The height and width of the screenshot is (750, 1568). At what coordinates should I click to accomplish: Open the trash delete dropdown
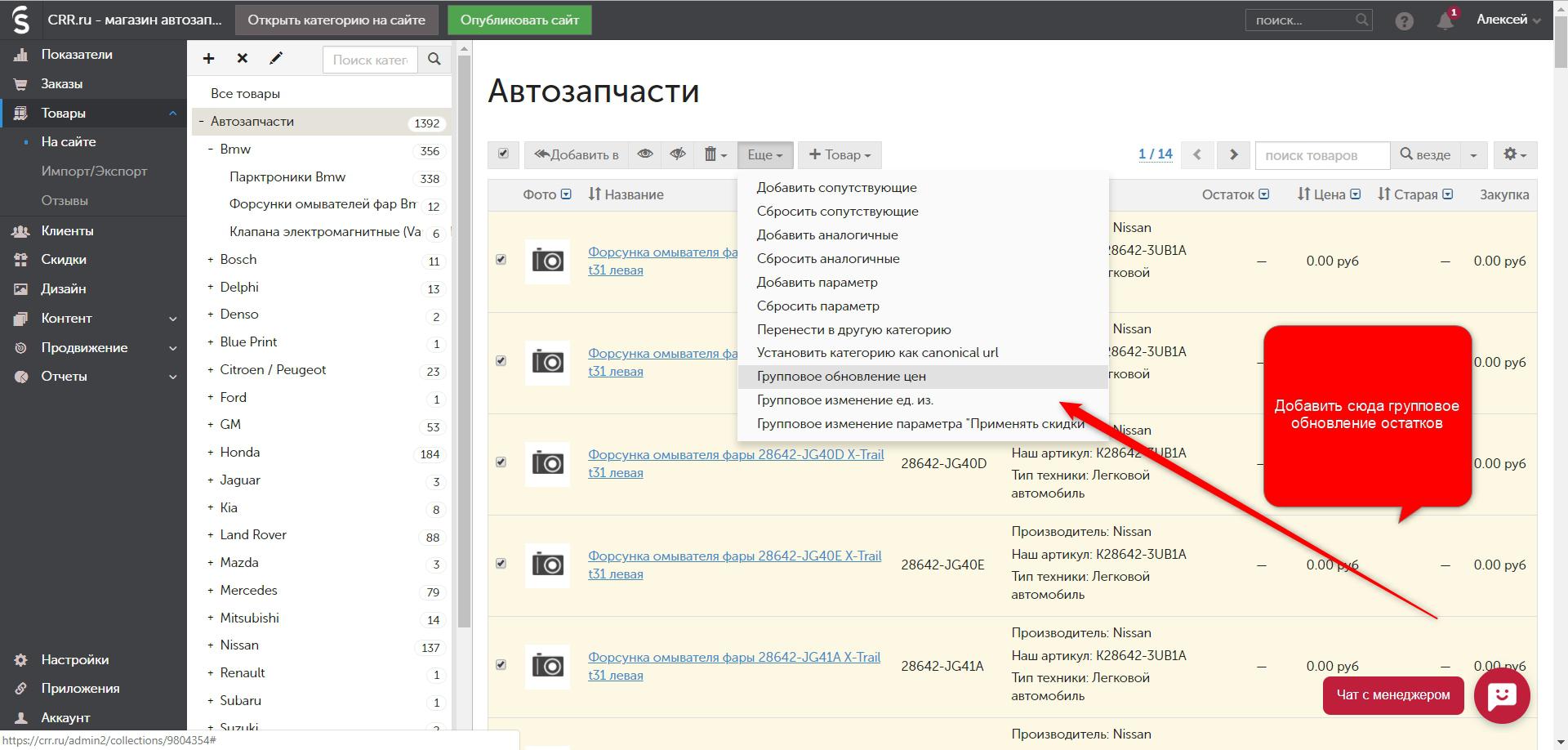(715, 154)
